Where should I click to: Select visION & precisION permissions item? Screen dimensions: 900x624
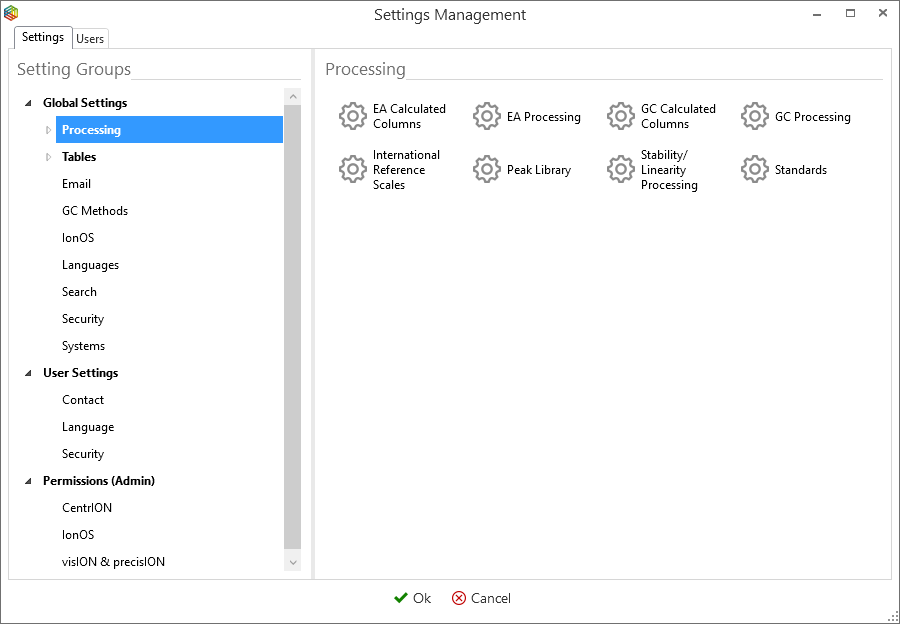(113, 562)
